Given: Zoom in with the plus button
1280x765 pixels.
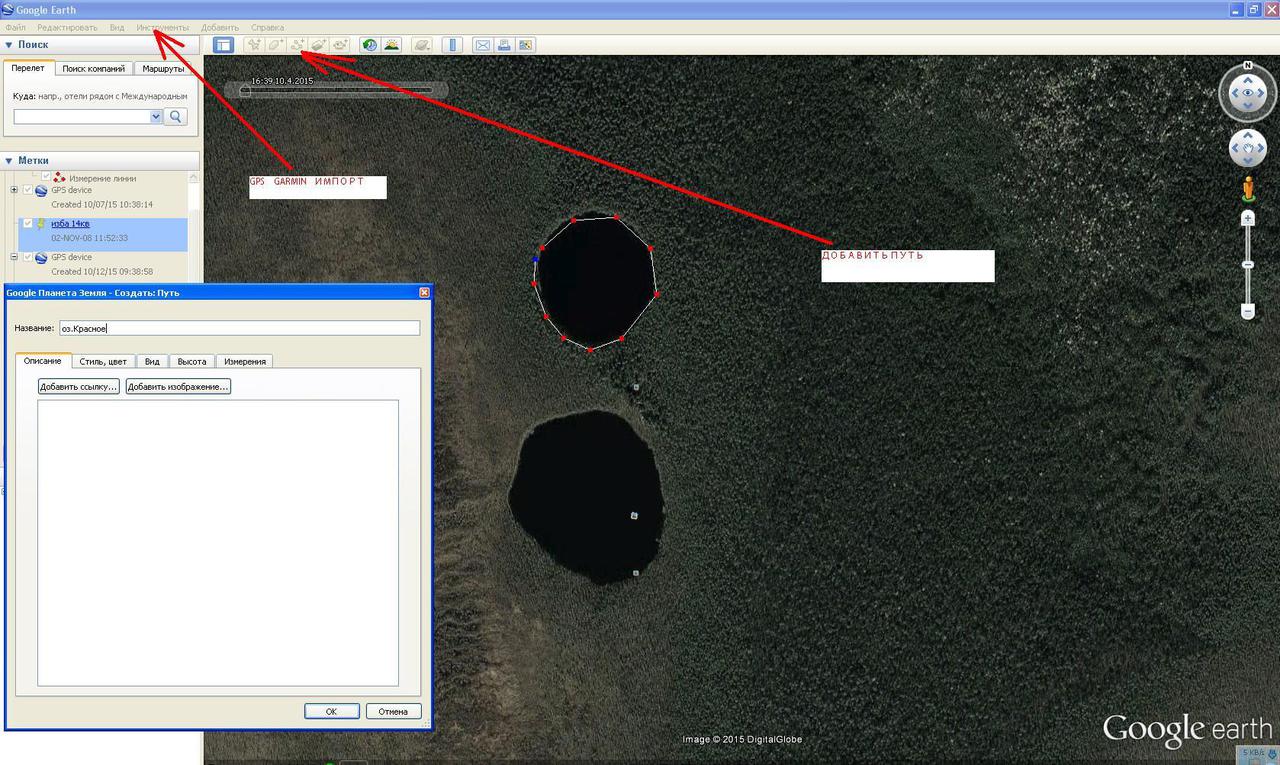Looking at the screenshot, I should pyautogui.click(x=1248, y=217).
